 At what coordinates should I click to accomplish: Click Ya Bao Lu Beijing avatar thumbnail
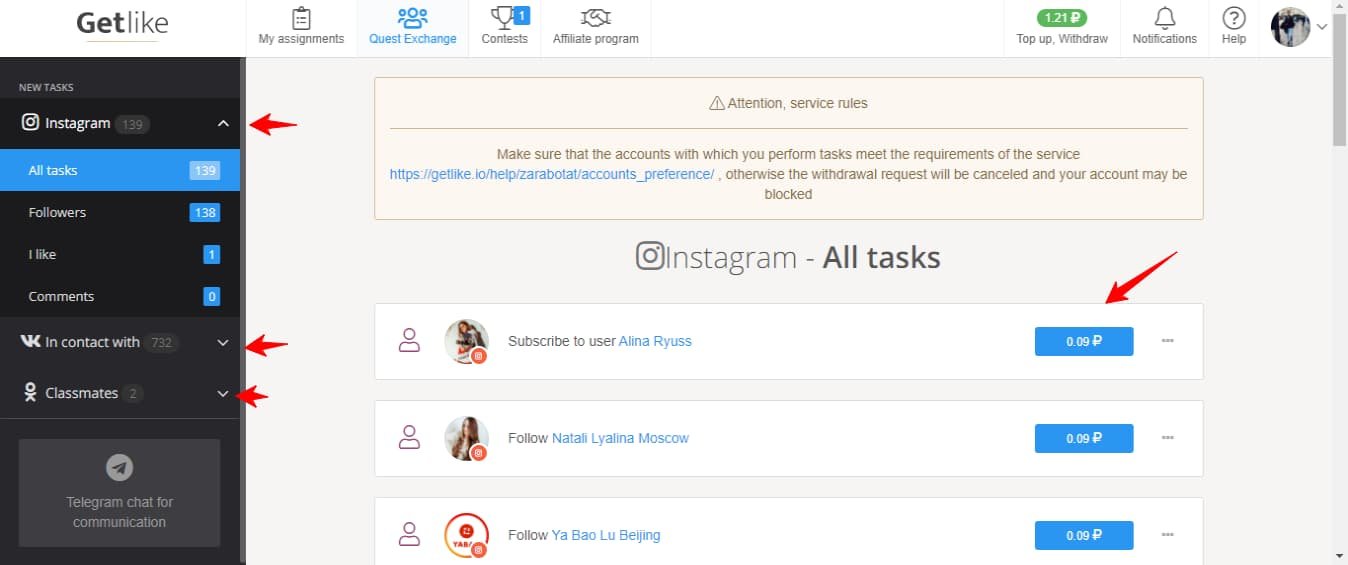tap(466, 535)
